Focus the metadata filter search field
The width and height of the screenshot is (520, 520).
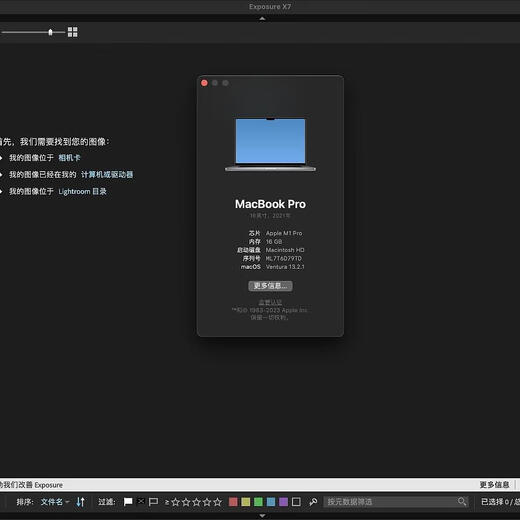pos(396,502)
